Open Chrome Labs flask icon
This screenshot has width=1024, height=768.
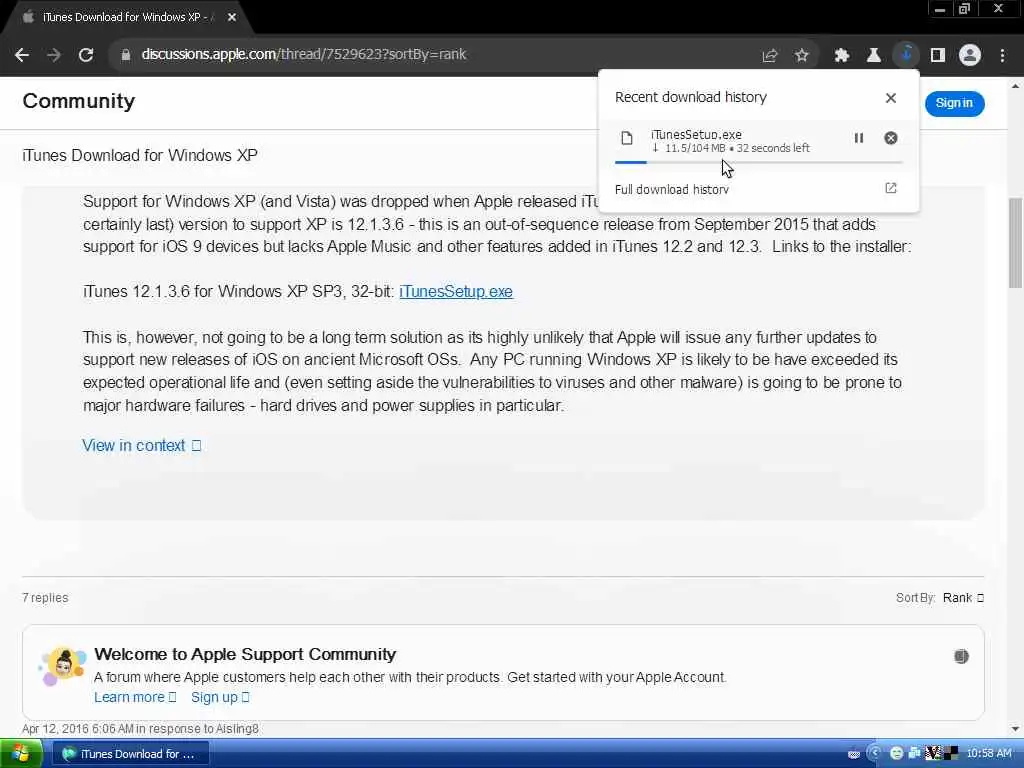[x=874, y=56]
